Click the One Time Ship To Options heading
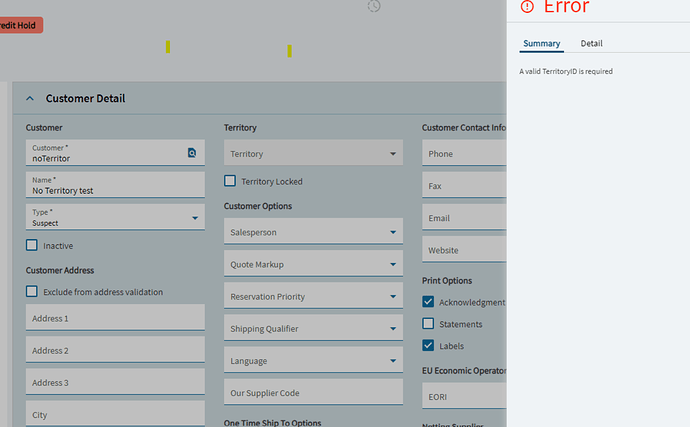The height and width of the screenshot is (427, 690). pyautogui.click(x=272, y=423)
